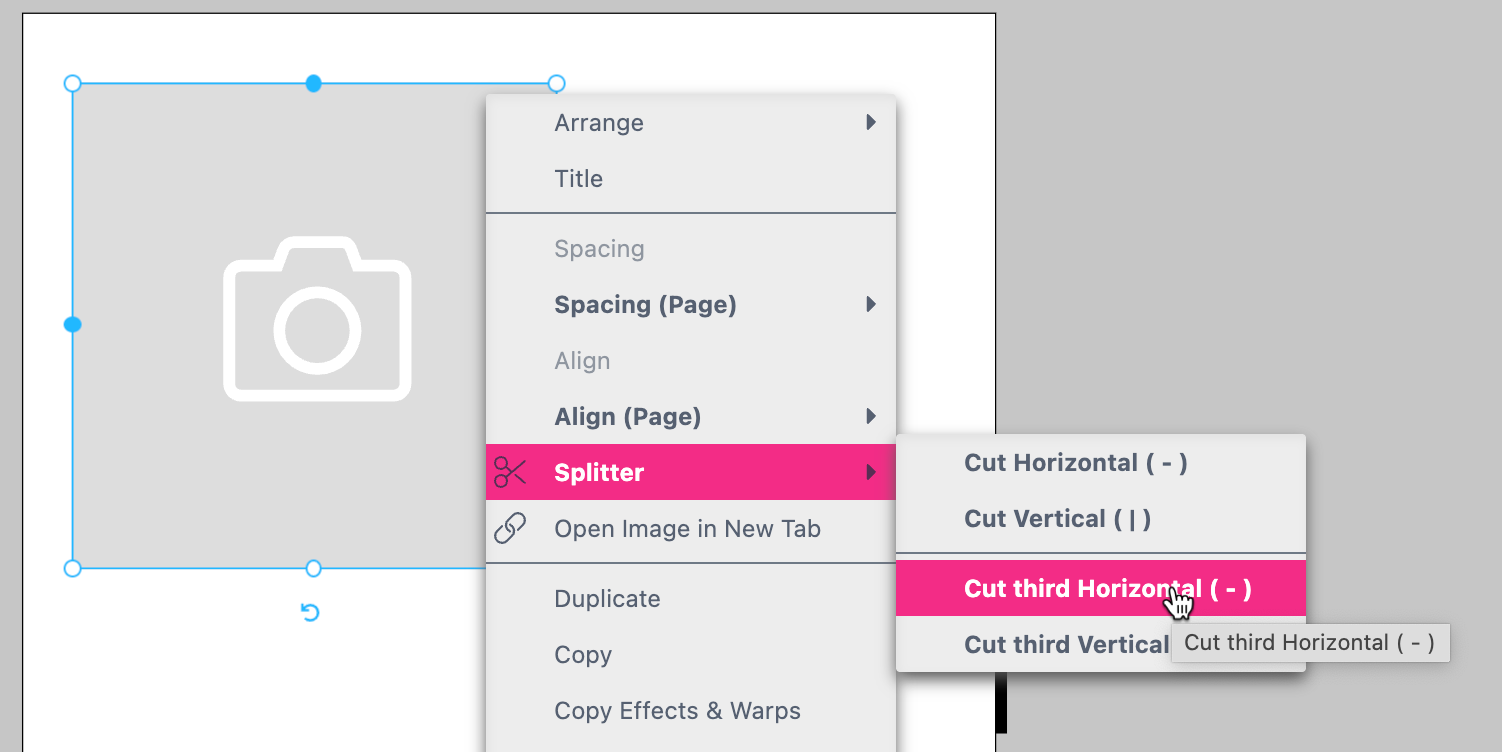This screenshot has width=1502, height=752.
Task: Click the camera placeholder icon on the image
Action: click(316, 318)
